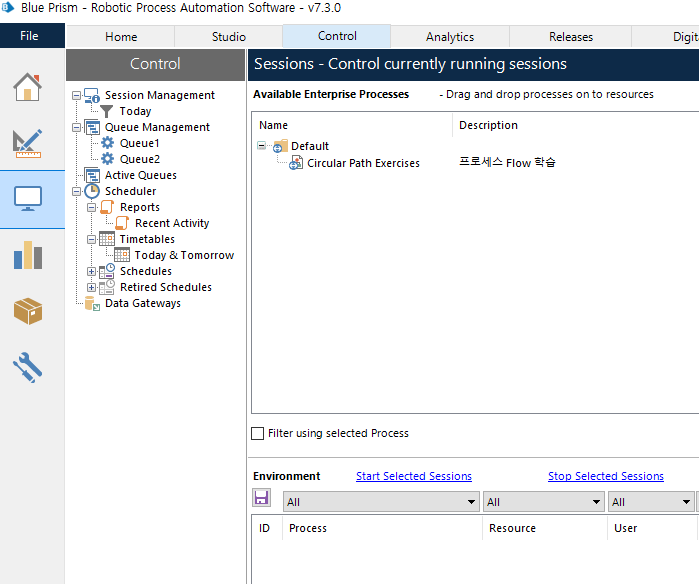
Task: Open the Home sidebar house icon
Action: pyautogui.click(x=28, y=87)
